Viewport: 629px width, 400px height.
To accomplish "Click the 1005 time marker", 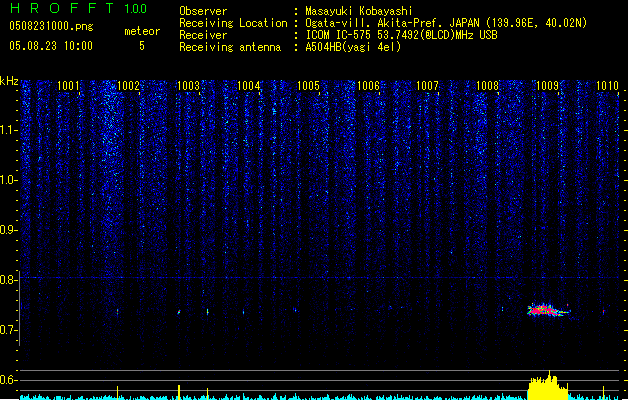I will click(308, 85).
